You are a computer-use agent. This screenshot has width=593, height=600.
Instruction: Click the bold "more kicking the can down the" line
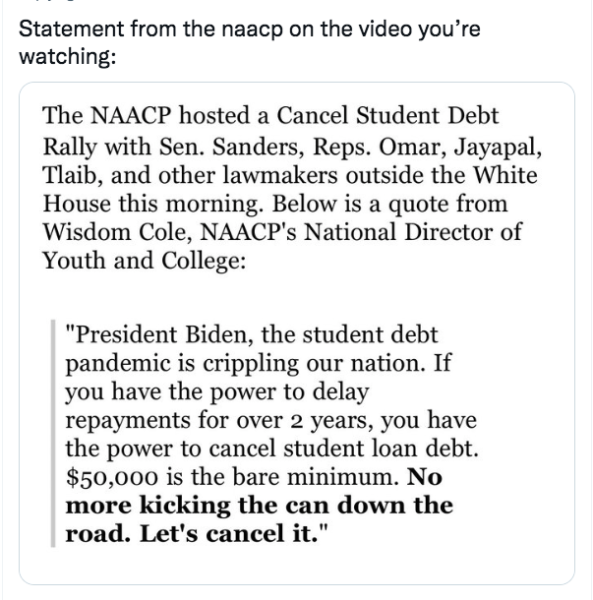(259, 505)
